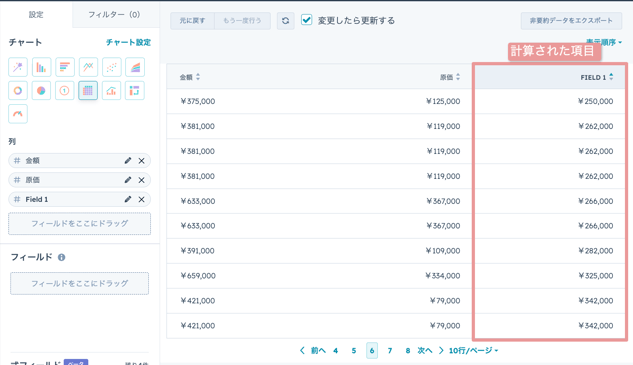Sort by FIELD 1 column header
The image size is (633, 365).
click(x=597, y=77)
